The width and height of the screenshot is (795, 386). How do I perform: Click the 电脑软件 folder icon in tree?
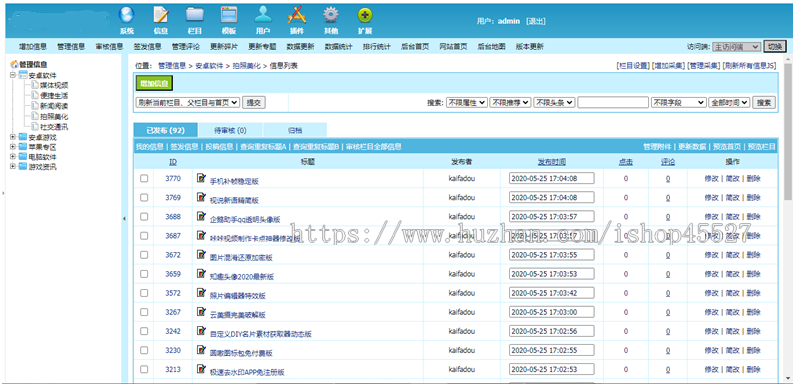tap(22, 157)
